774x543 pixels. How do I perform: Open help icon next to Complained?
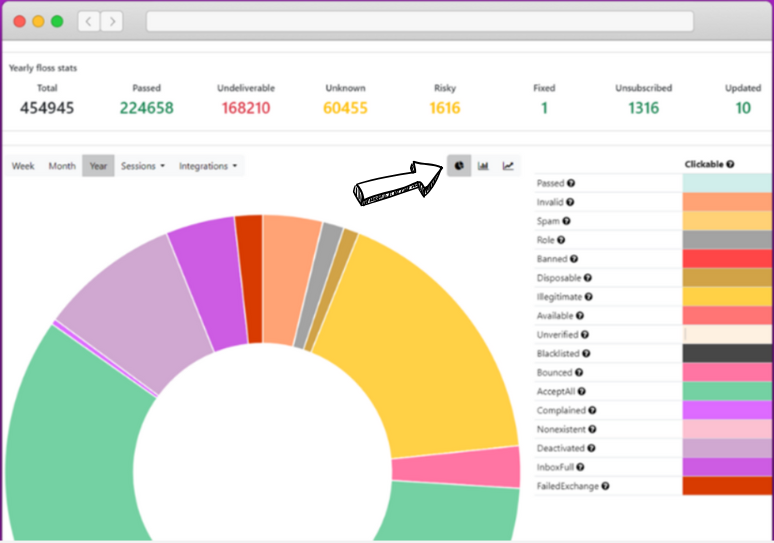tap(592, 410)
